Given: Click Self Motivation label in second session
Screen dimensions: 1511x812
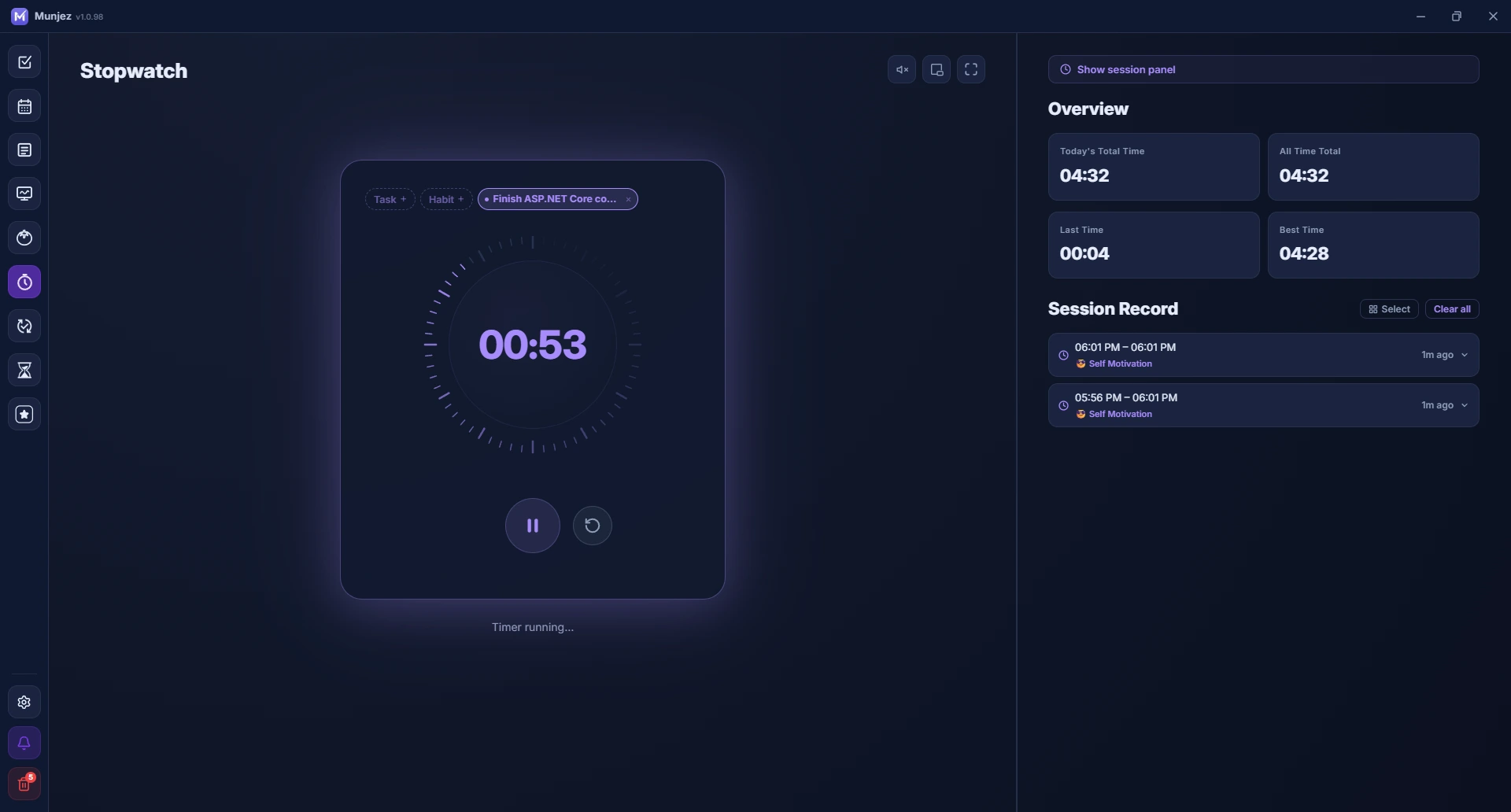Looking at the screenshot, I should click(x=1120, y=414).
